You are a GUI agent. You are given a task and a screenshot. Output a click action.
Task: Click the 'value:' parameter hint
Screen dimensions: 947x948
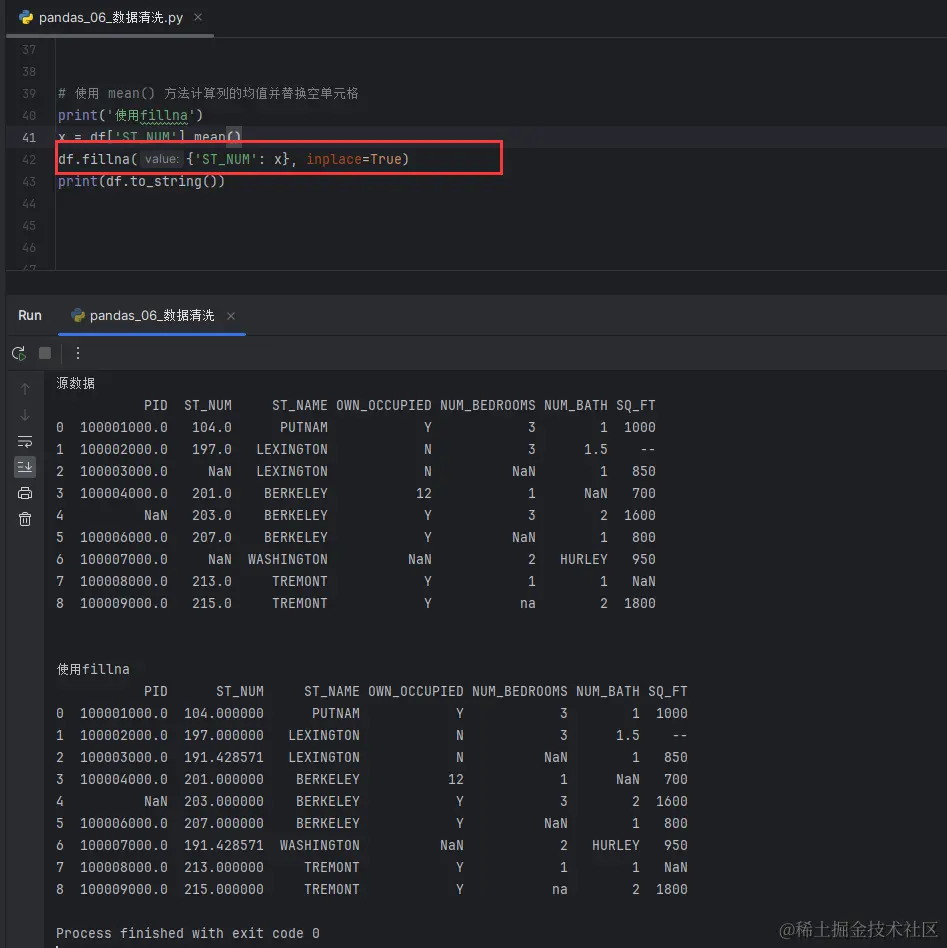pos(161,159)
